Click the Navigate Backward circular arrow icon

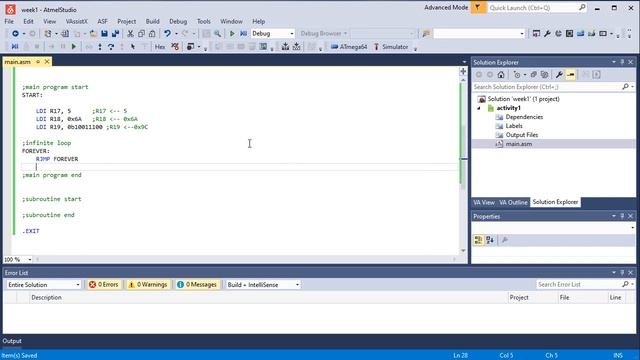[15, 33]
